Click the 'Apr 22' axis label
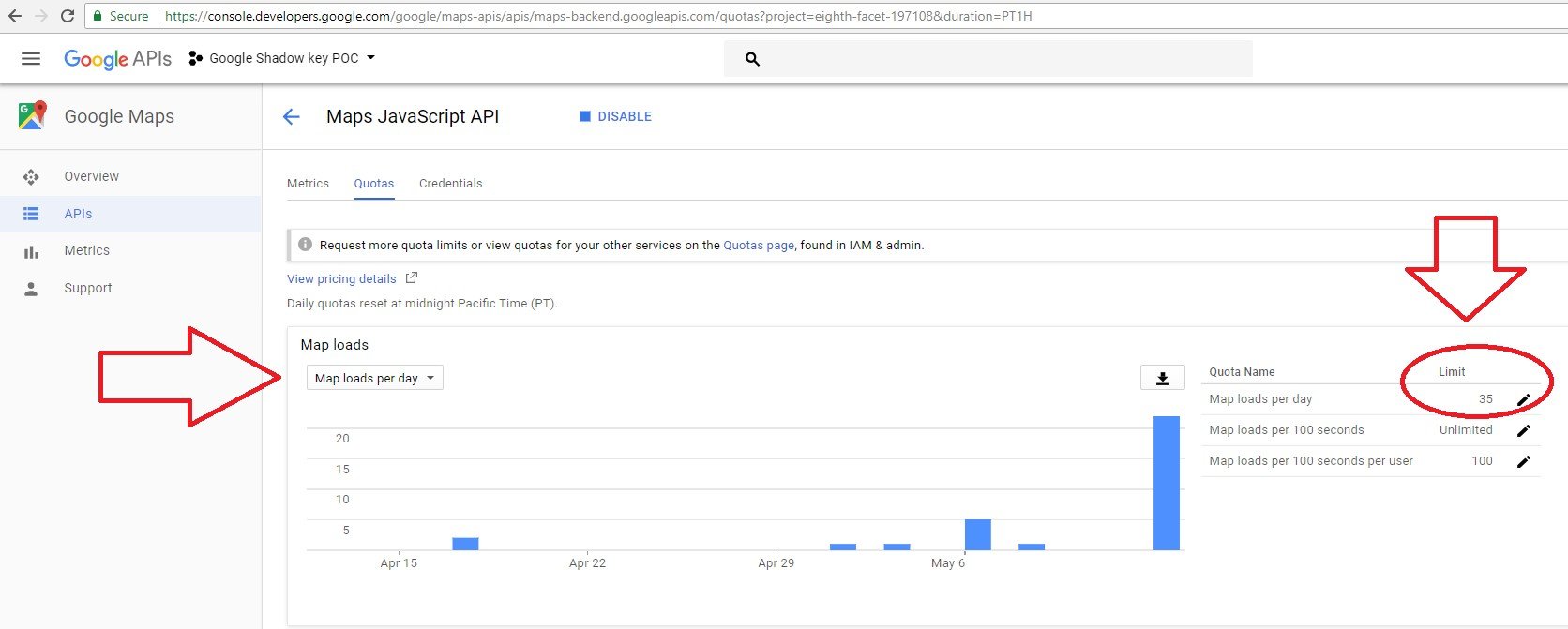This screenshot has height=629, width=1568. coord(588,563)
